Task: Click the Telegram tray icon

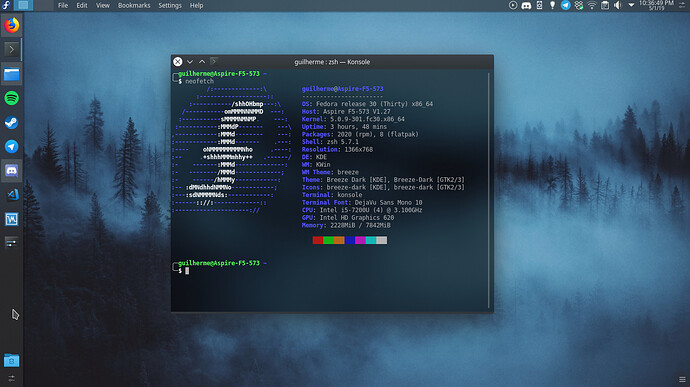Action: pyautogui.click(x=565, y=5)
